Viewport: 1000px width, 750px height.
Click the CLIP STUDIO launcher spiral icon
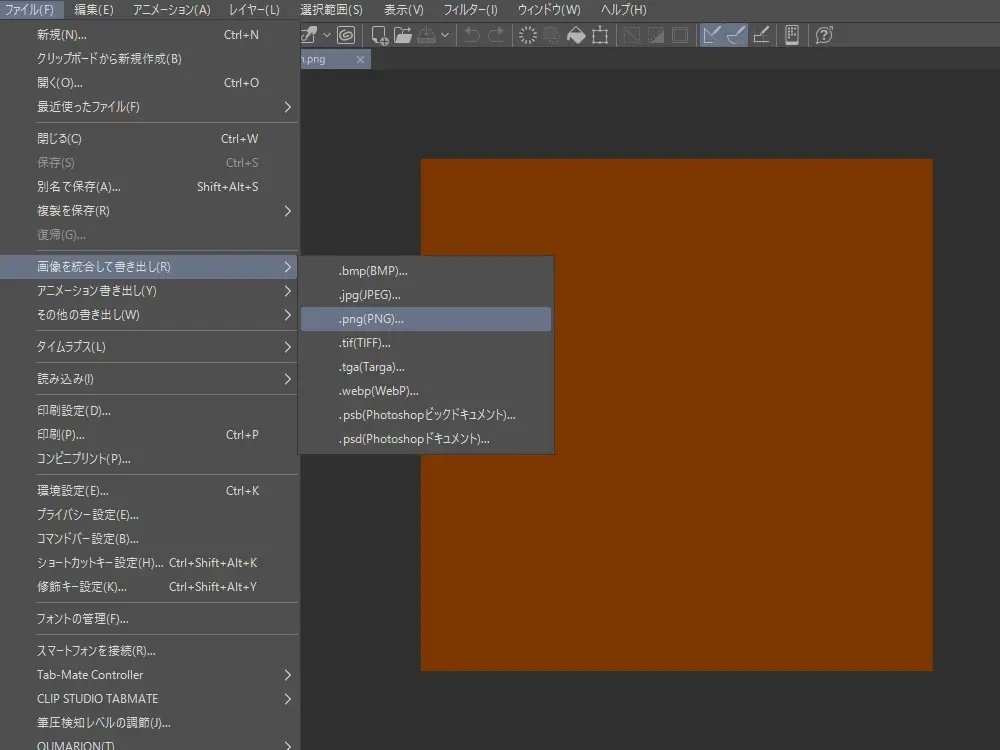click(x=346, y=35)
